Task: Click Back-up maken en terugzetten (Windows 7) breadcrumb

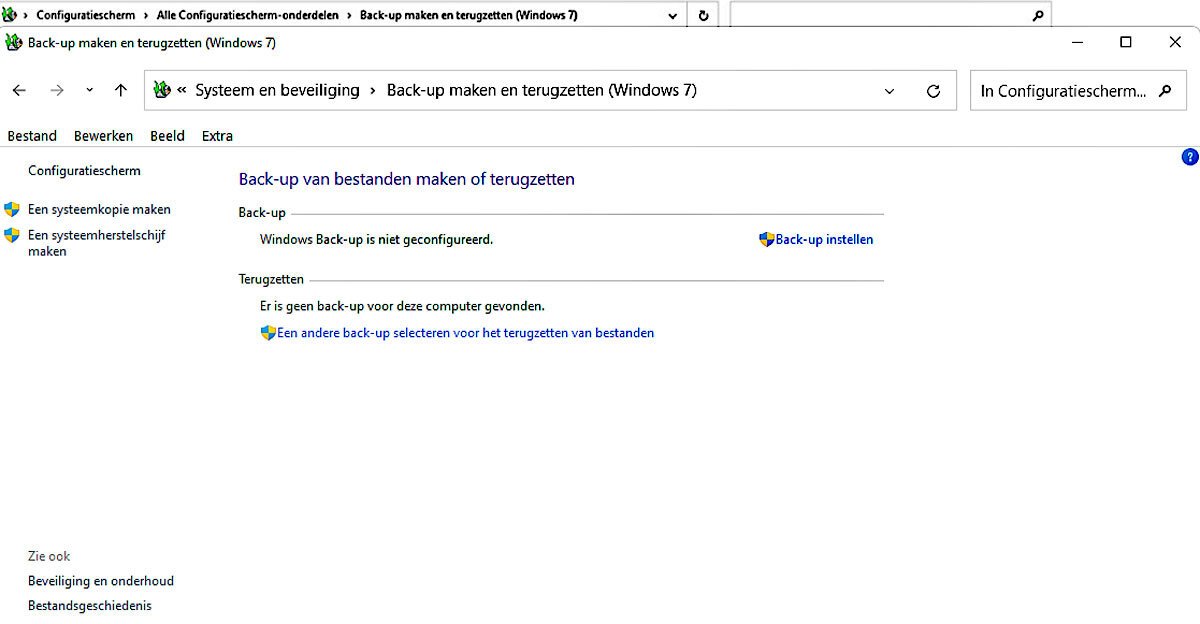Action: coord(542,90)
